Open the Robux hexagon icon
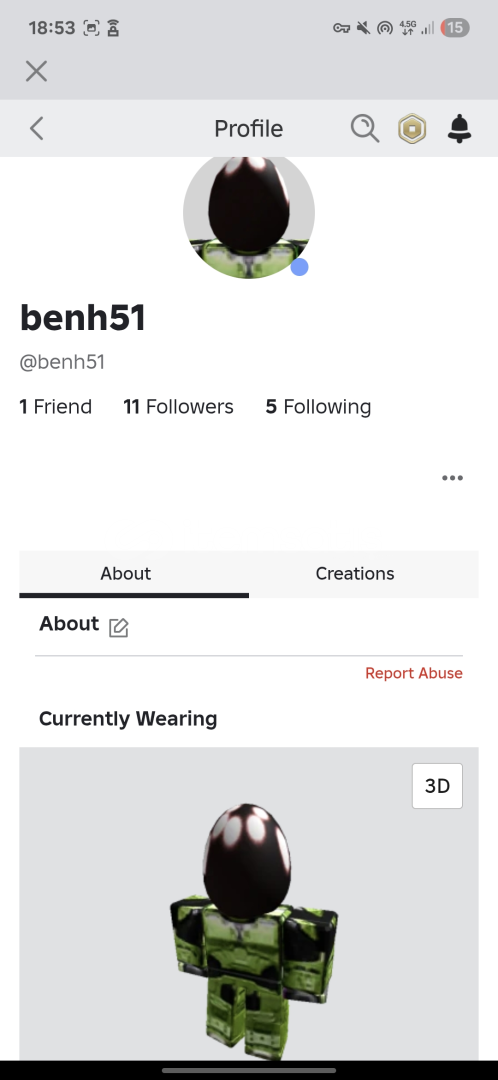 (412, 129)
